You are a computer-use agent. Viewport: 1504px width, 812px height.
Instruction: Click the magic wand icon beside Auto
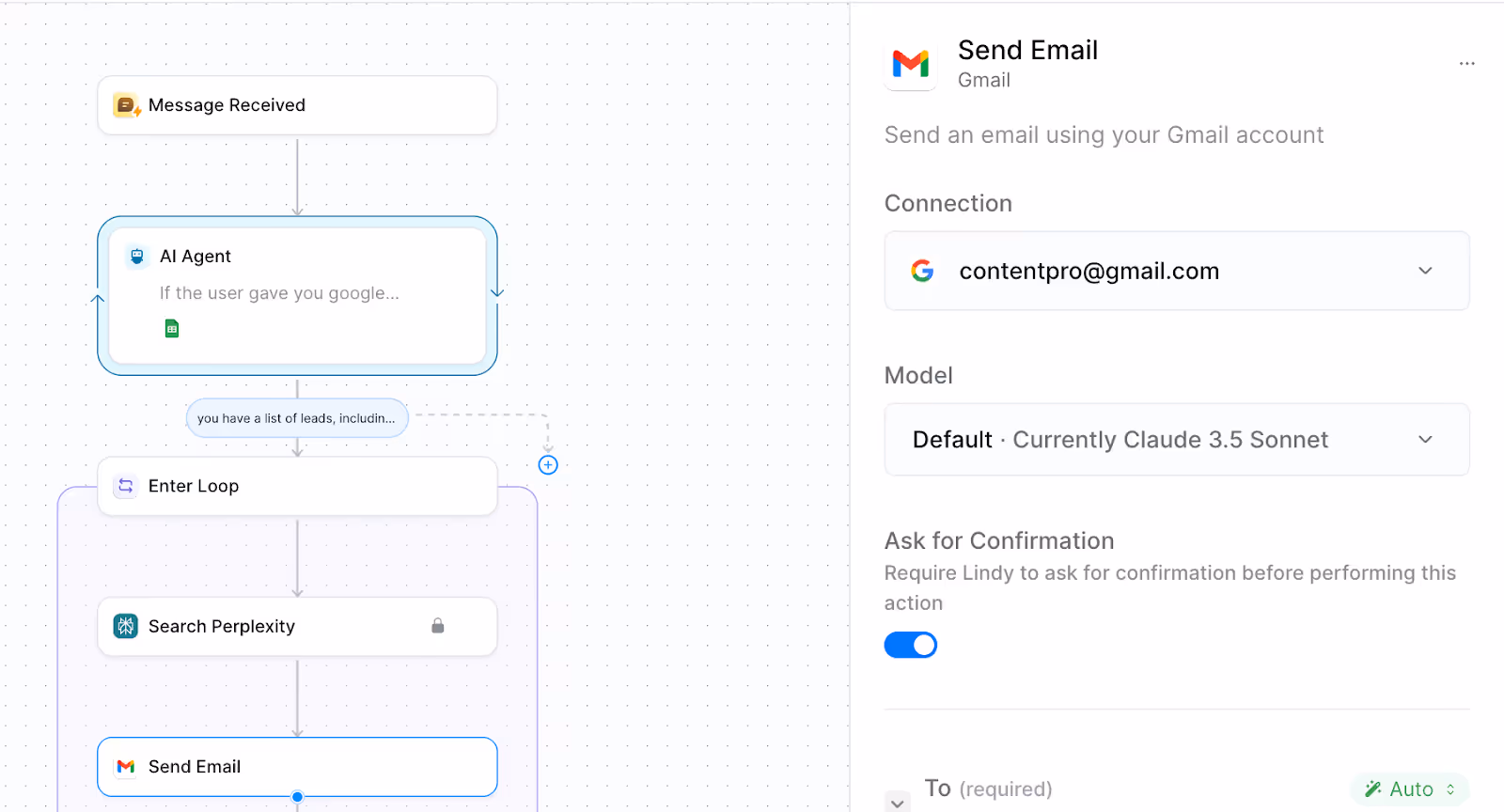[x=1373, y=789]
